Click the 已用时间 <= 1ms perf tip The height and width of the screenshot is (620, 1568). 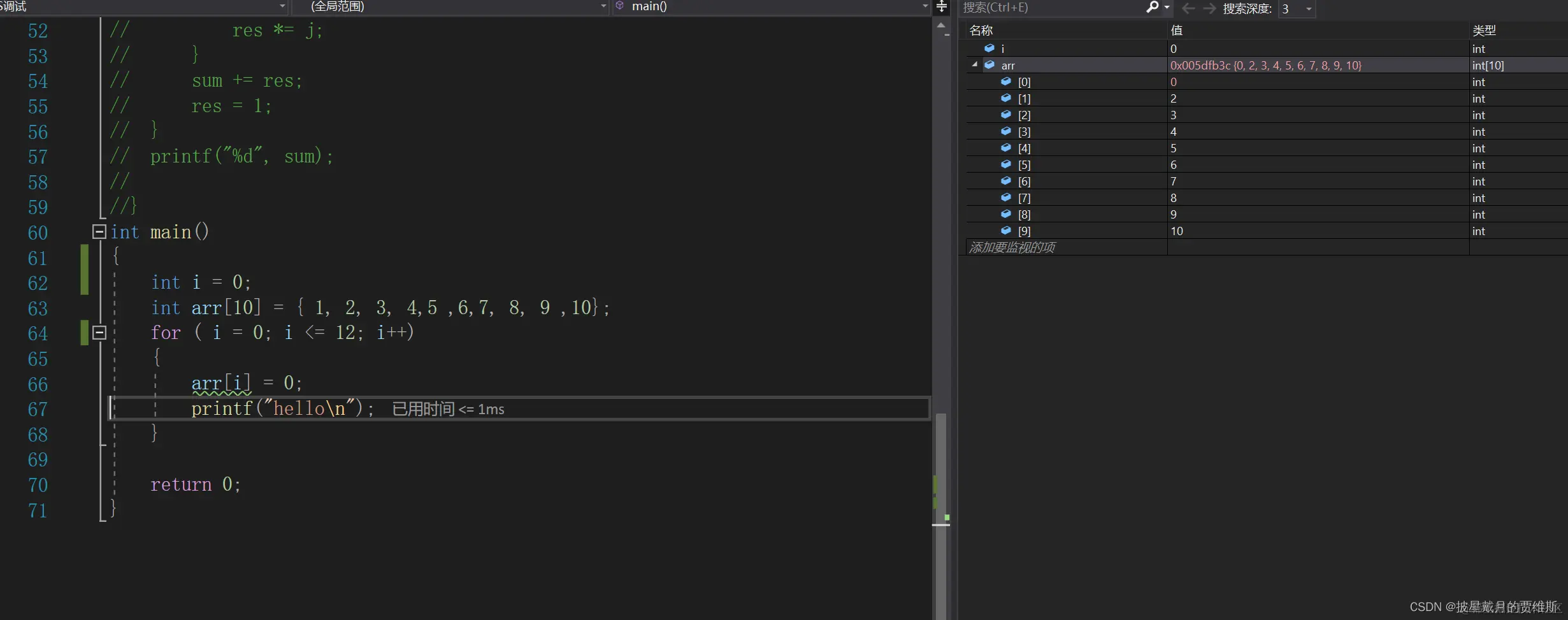(448, 409)
